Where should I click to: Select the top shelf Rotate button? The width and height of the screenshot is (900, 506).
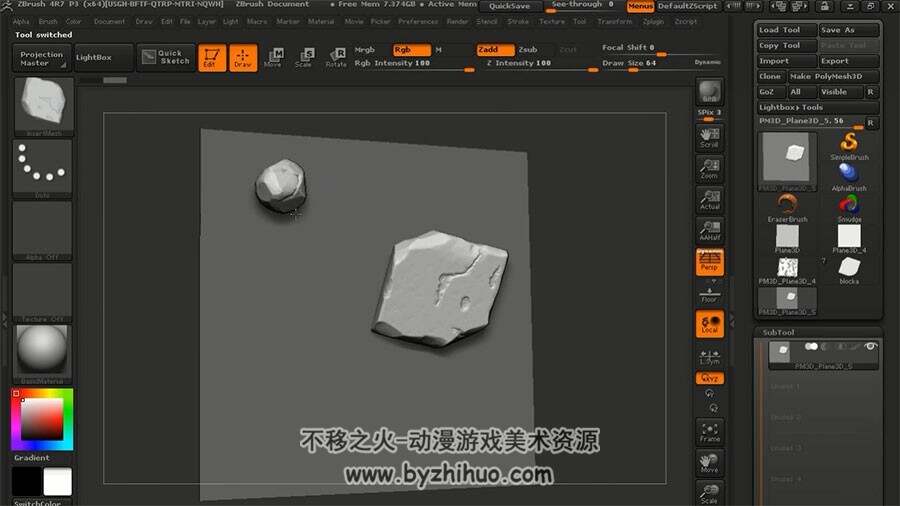(x=336, y=58)
